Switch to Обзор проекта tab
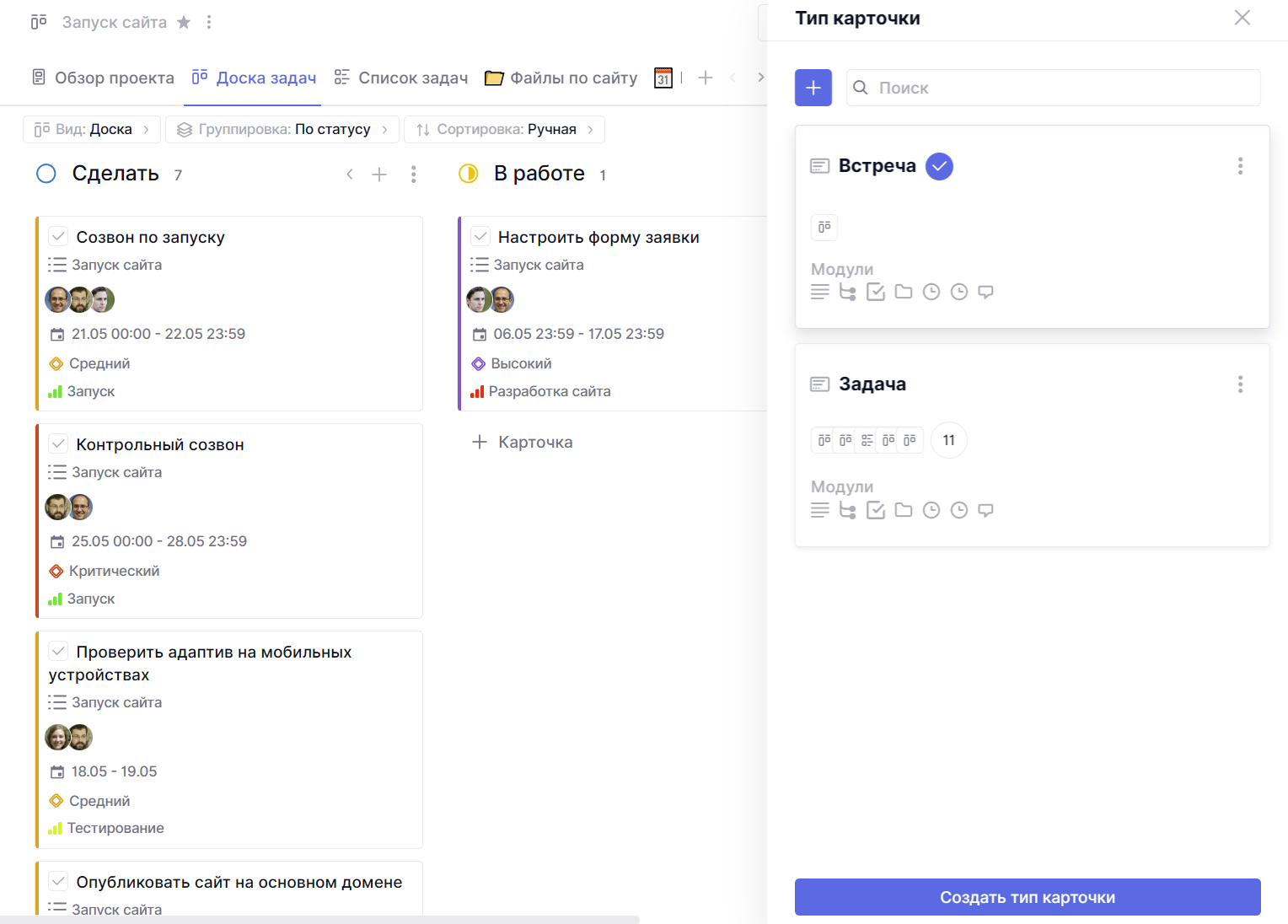Screen dimensions: 1288x924 103,78
